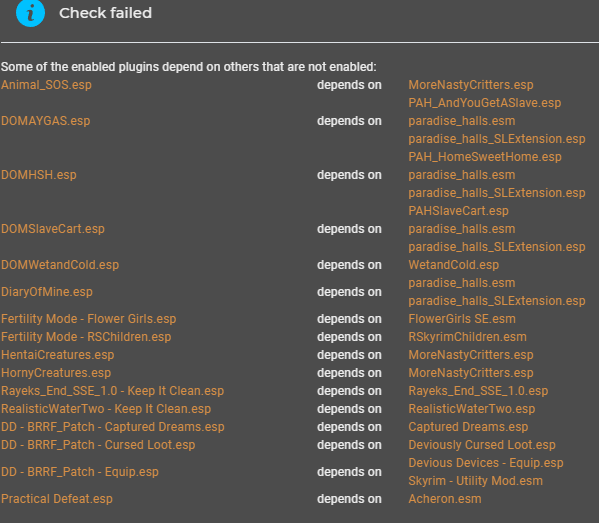The width and height of the screenshot is (599, 523).
Task: Open Rayeks_End_SSE_1.0 - Keep It Clean.esp
Action: point(112,391)
